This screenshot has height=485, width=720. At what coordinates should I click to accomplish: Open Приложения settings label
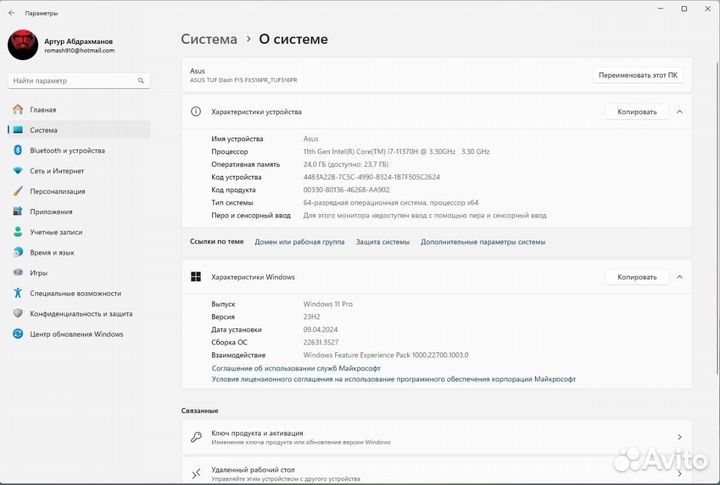tap(51, 212)
